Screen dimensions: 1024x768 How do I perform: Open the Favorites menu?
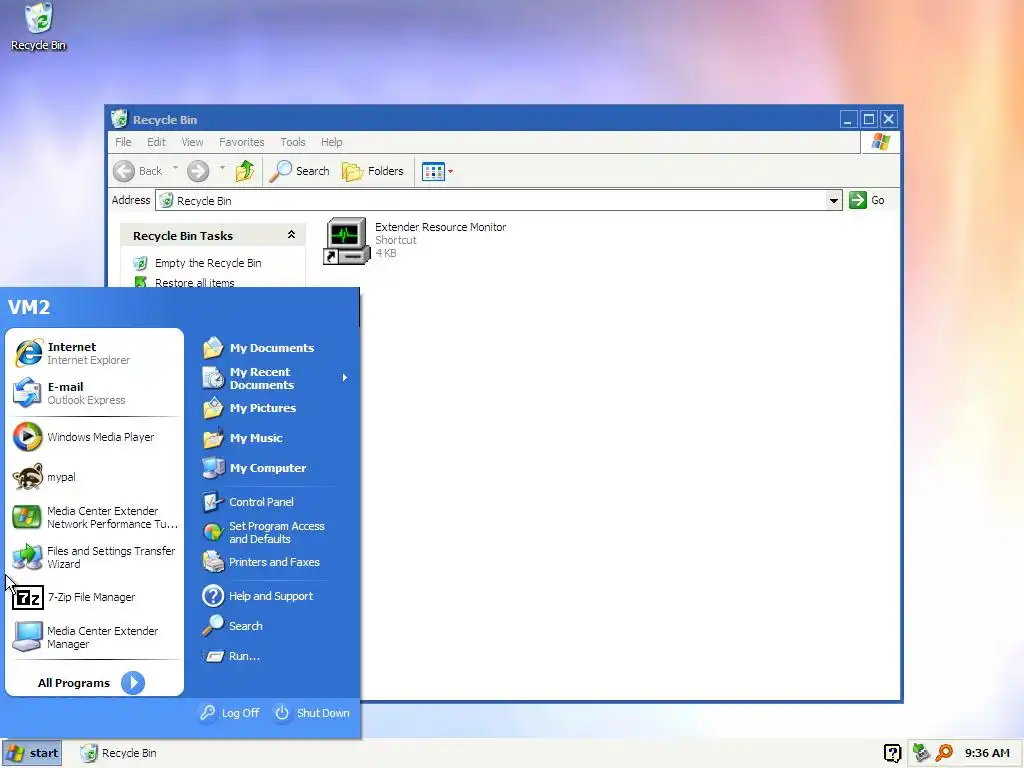[242, 142]
